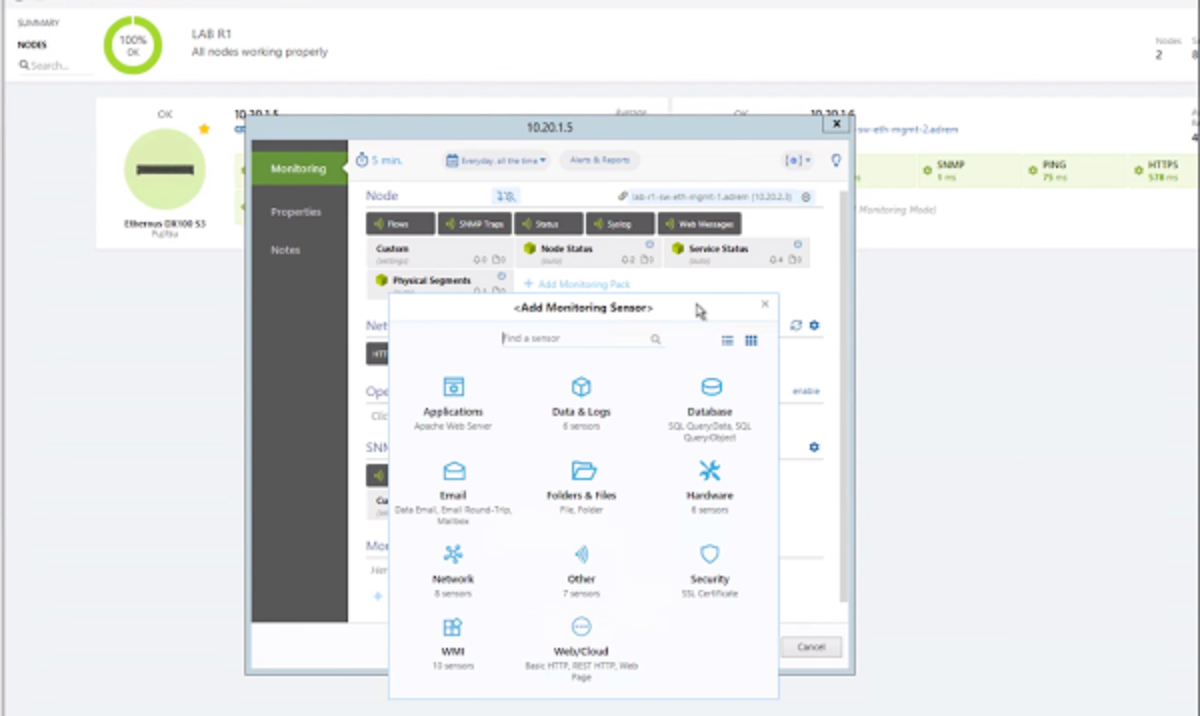Open the 'Everyday, all the time' schedule dropdown
This screenshot has height=716, width=1200.
(497, 160)
